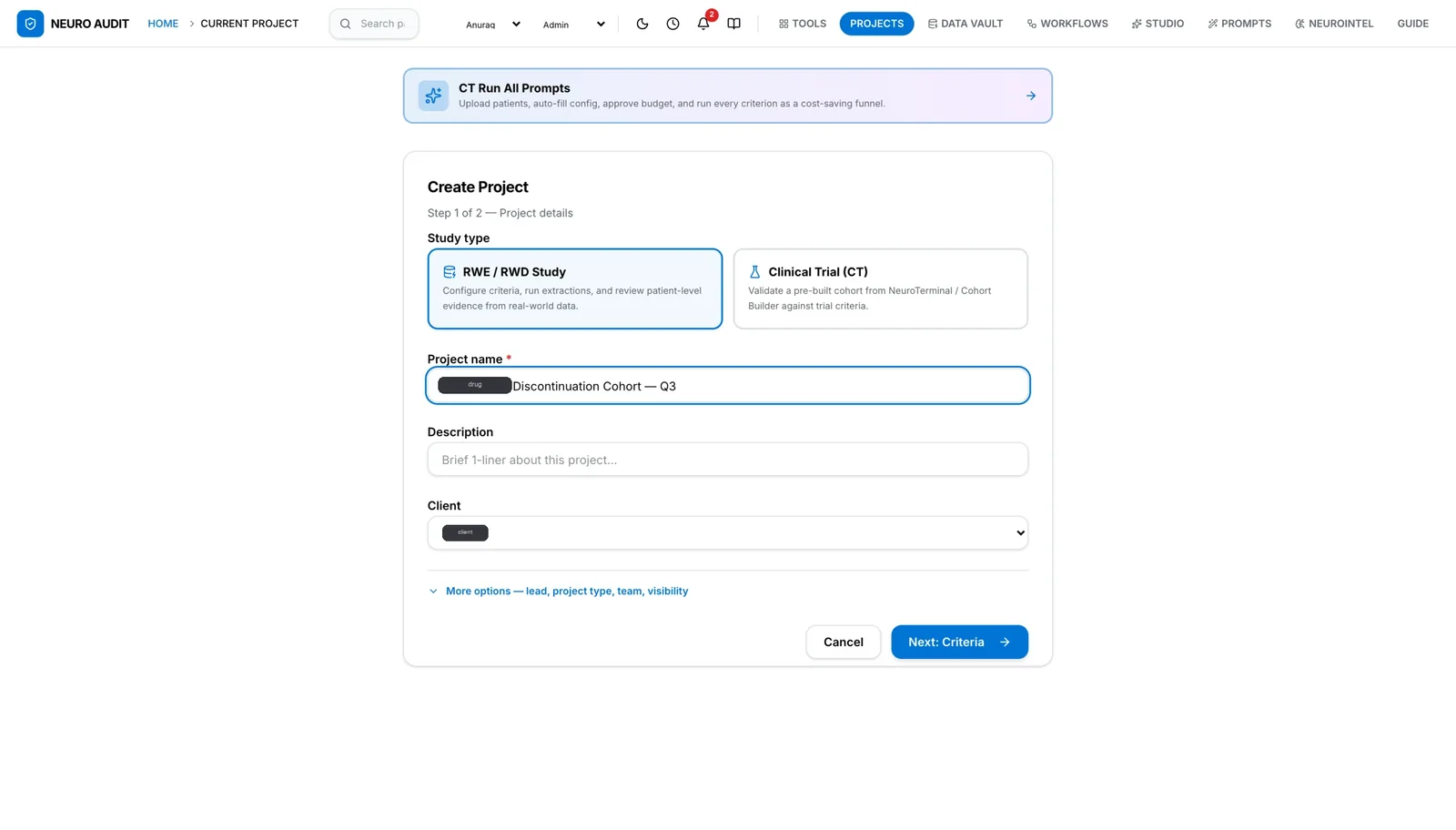Open the Tools menu
This screenshot has width=1456, height=830.
[x=803, y=24]
